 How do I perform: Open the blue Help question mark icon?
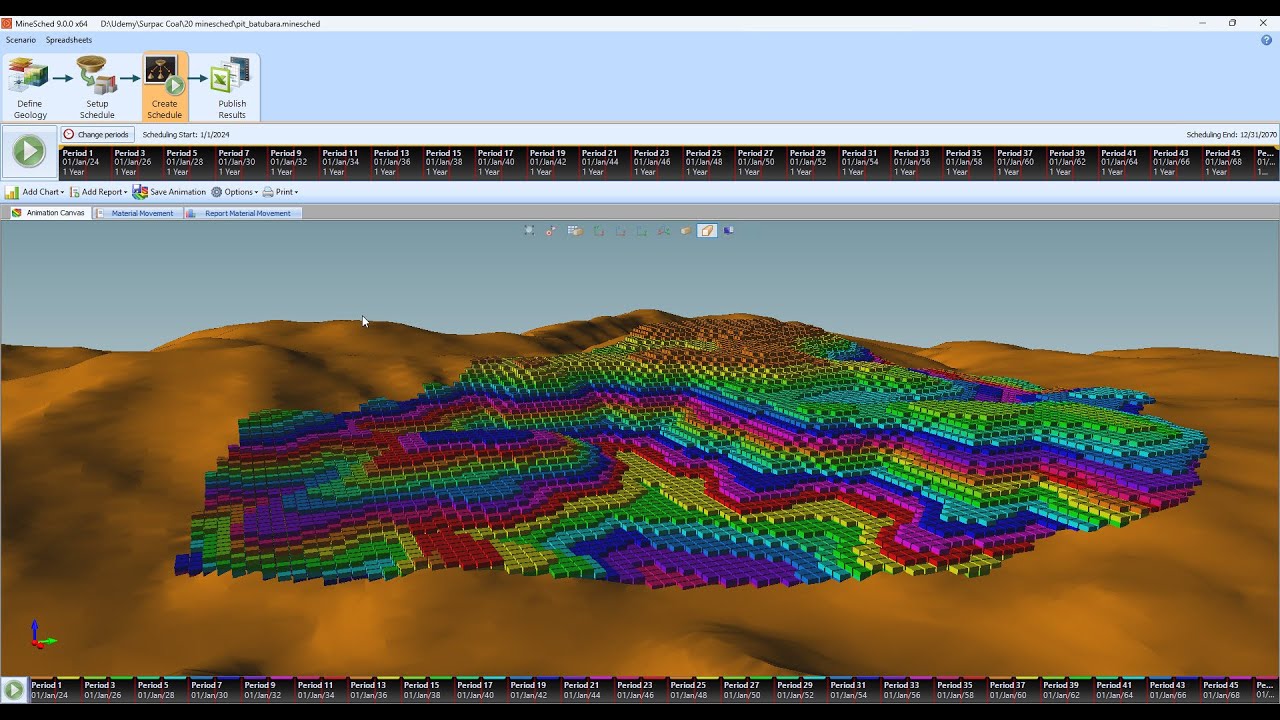point(1266,40)
